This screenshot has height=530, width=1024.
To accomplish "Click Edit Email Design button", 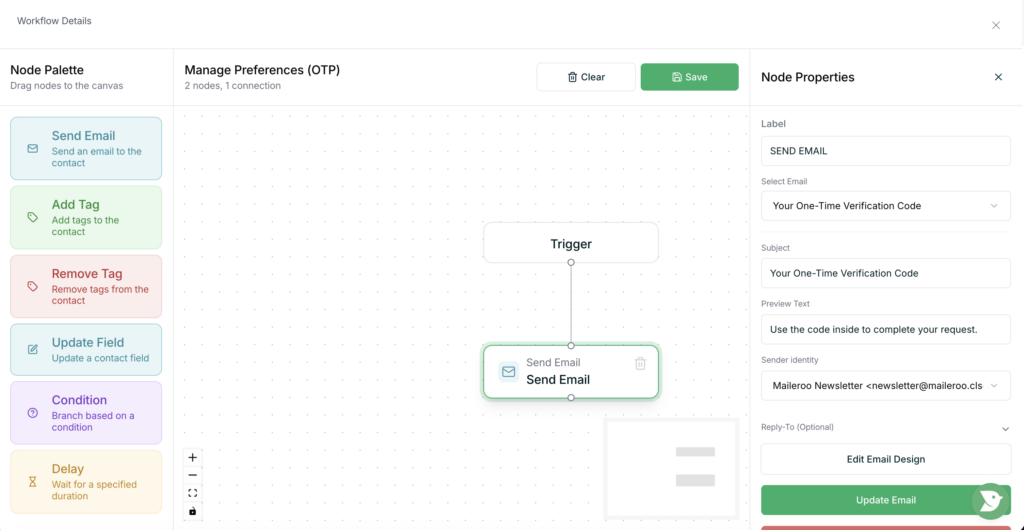I will click(x=885, y=459).
